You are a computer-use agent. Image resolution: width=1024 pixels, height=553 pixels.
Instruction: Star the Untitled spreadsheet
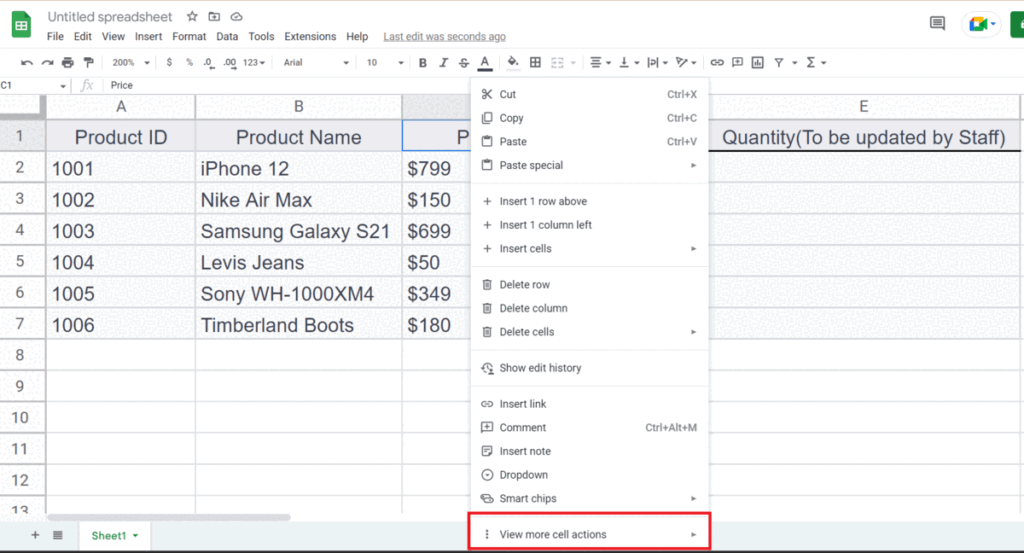click(x=192, y=16)
